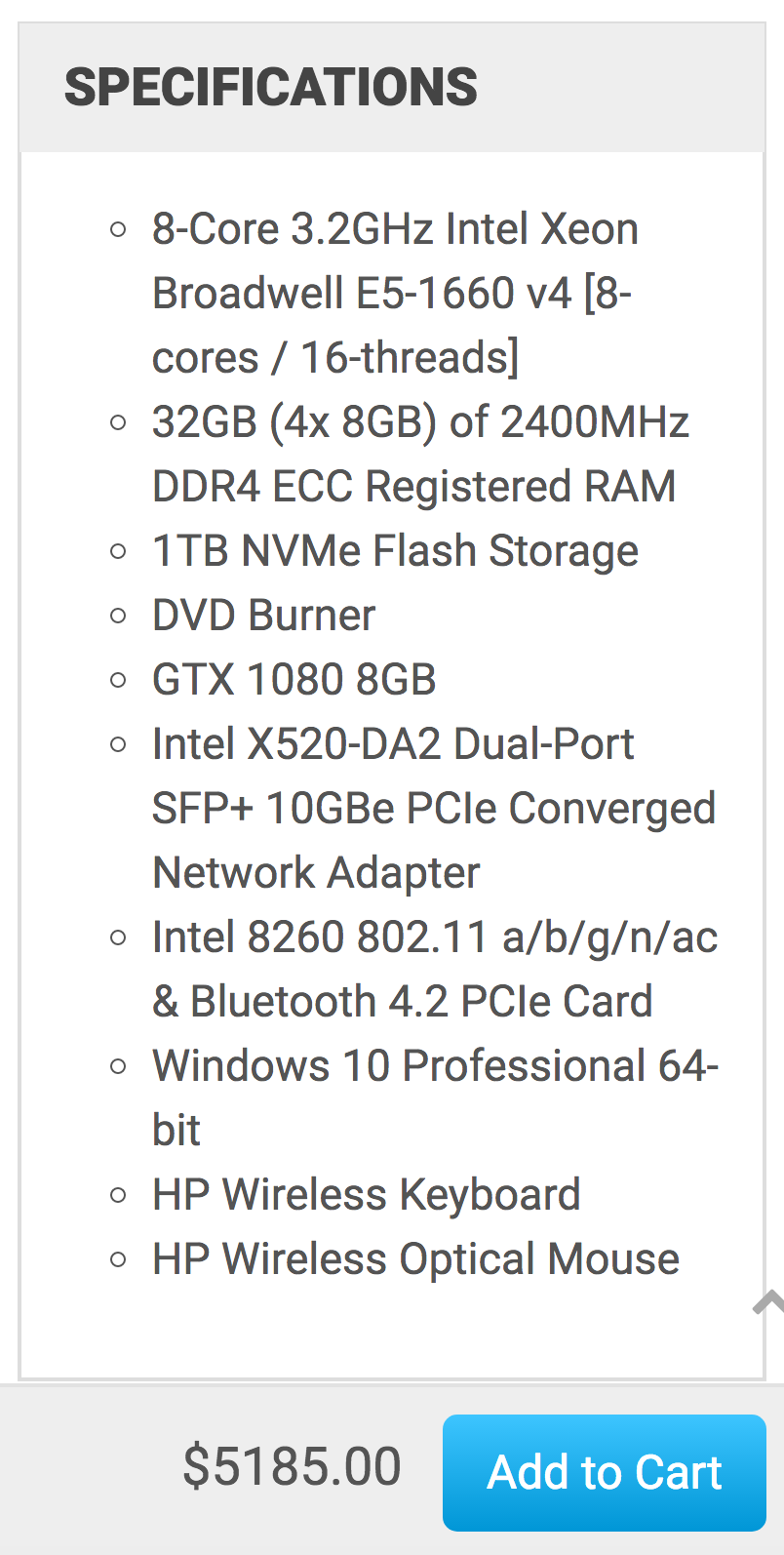The height and width of the screenshot is (1555, 784).
Task: Click the scroll-to-top chevron arrow icon
Action: tap(769, 1301)
